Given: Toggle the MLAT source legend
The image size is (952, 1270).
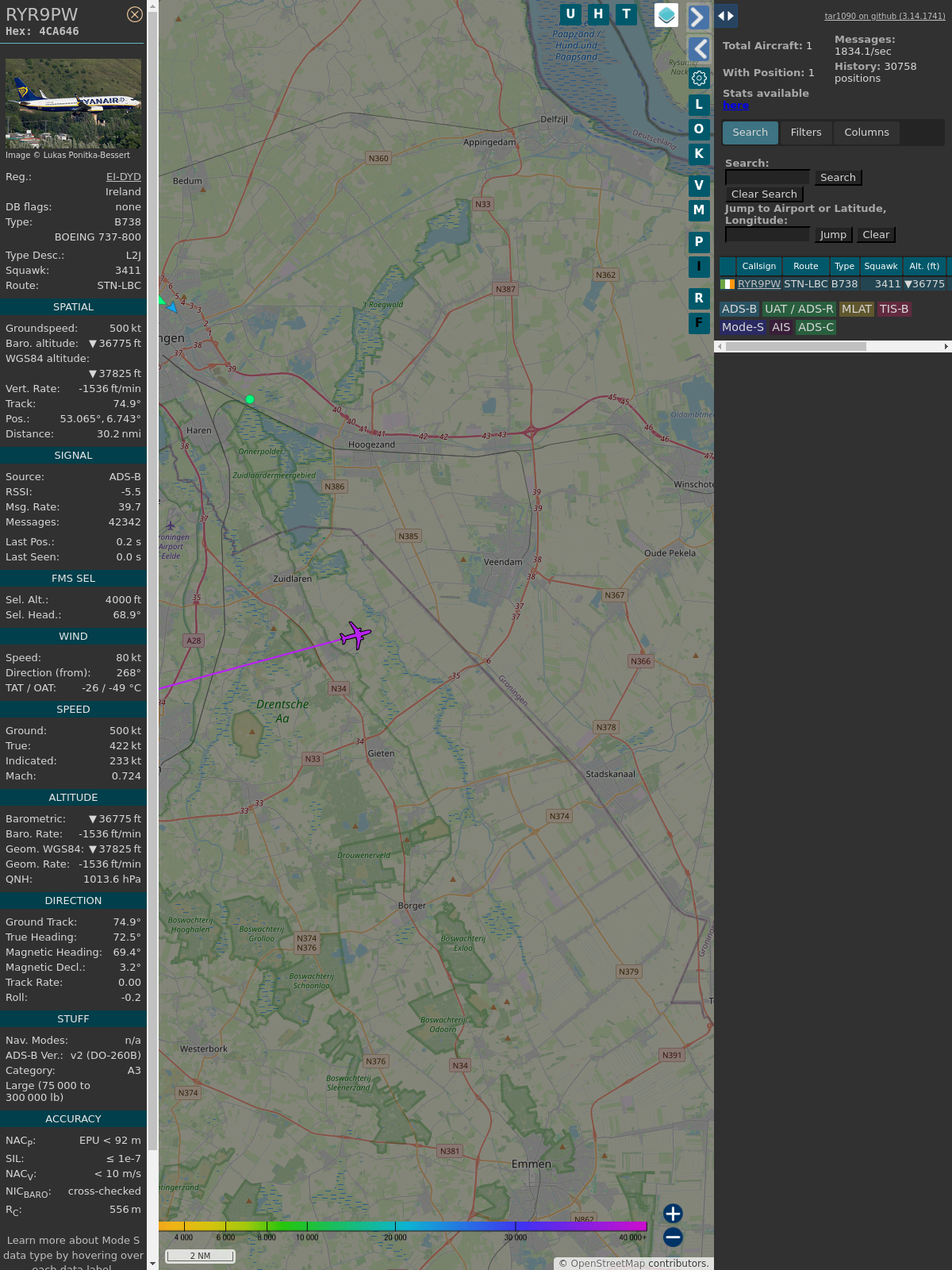Looking at the screenshot, I should click(857, 310).
